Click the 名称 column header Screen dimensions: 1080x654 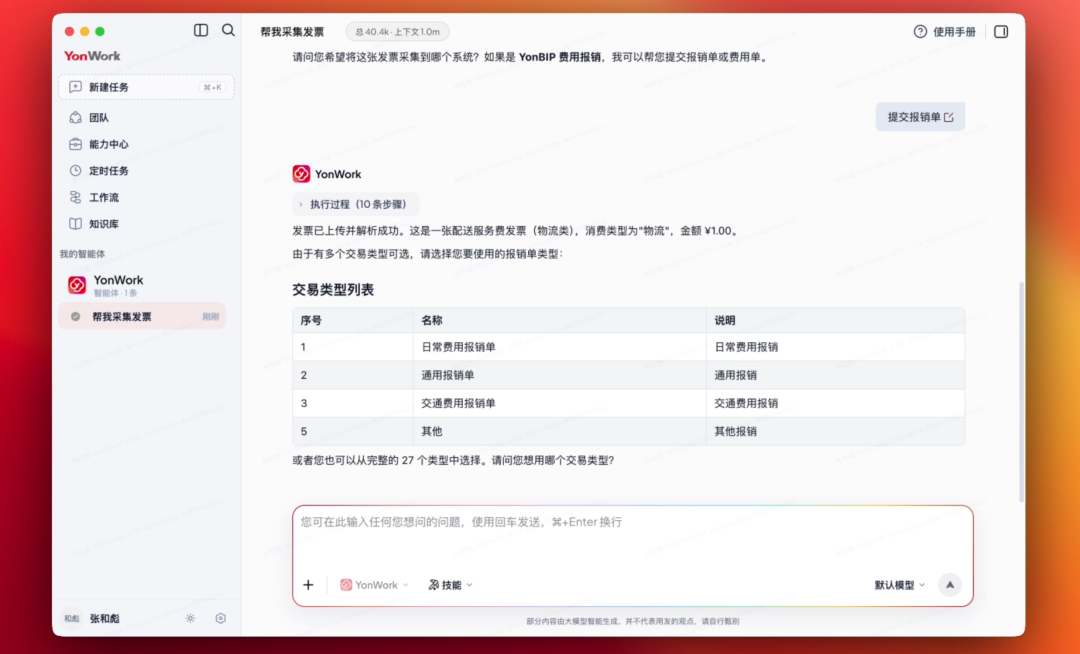pos(559,320)
